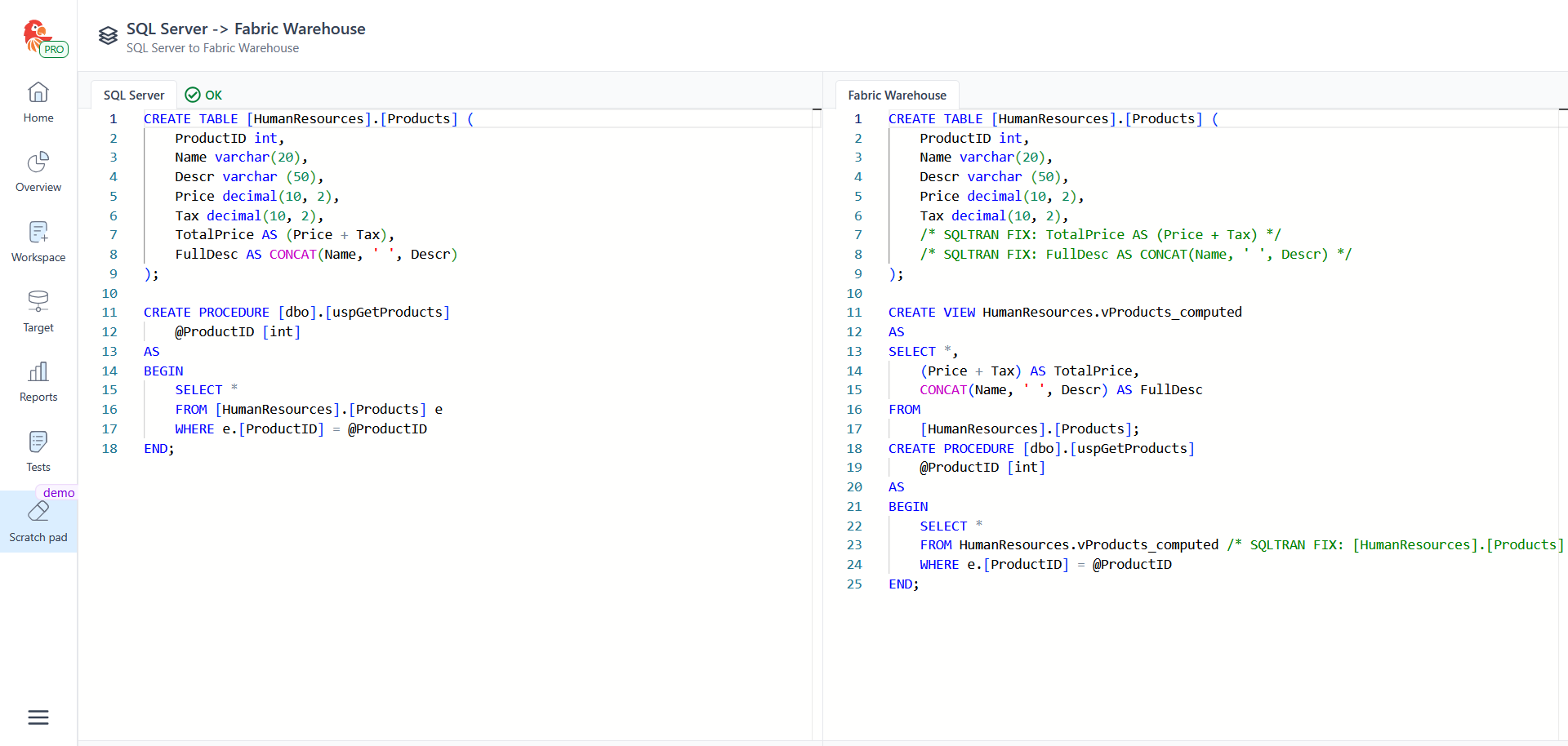Click the stacked layers icon beside title

point(108,36)
